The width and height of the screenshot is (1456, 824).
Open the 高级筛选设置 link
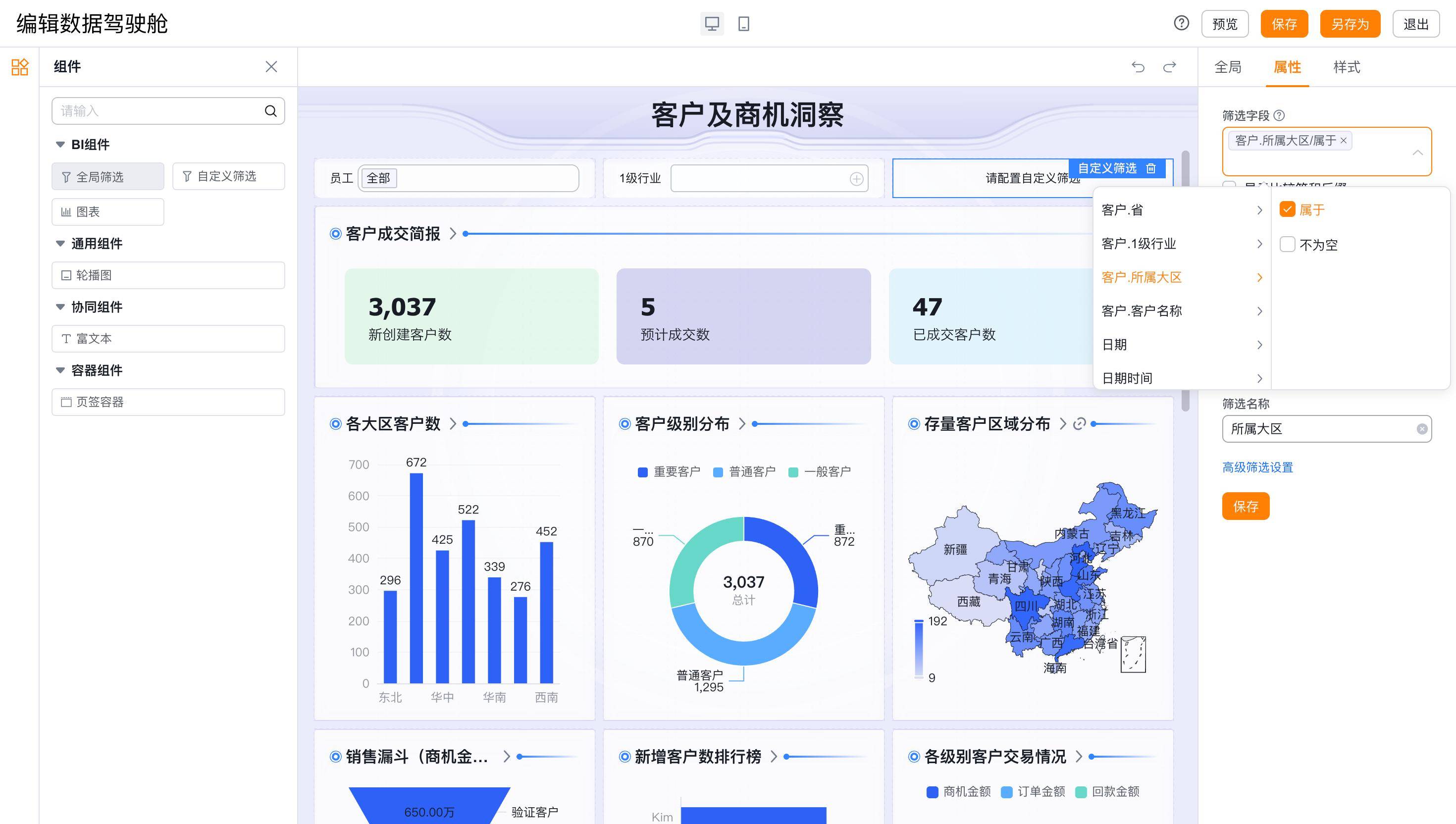(1257, 467)
